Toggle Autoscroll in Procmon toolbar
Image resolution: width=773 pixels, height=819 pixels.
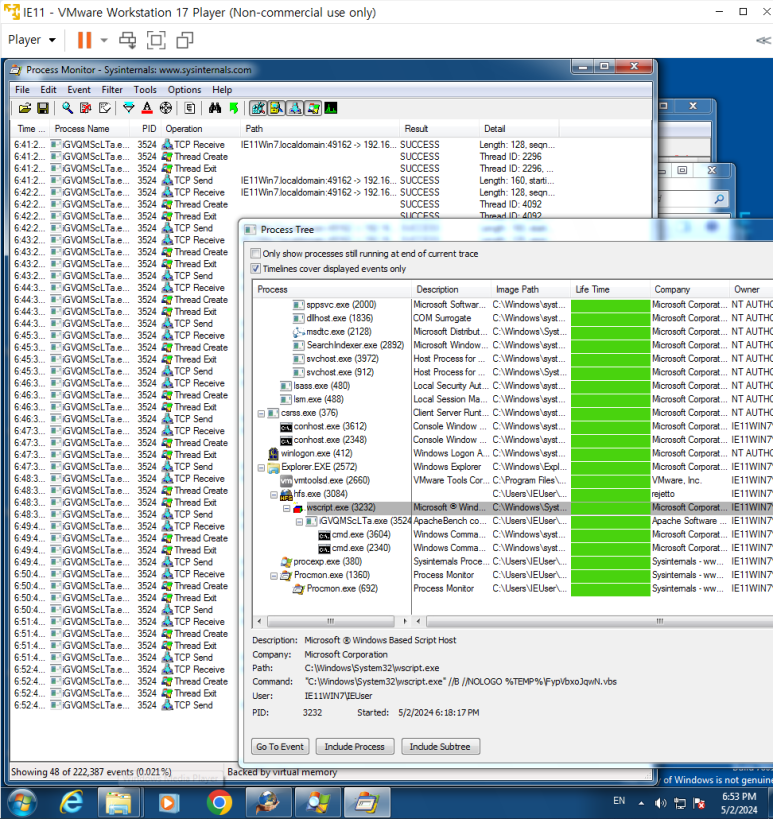pyautogui.click(x=86, y=108)
